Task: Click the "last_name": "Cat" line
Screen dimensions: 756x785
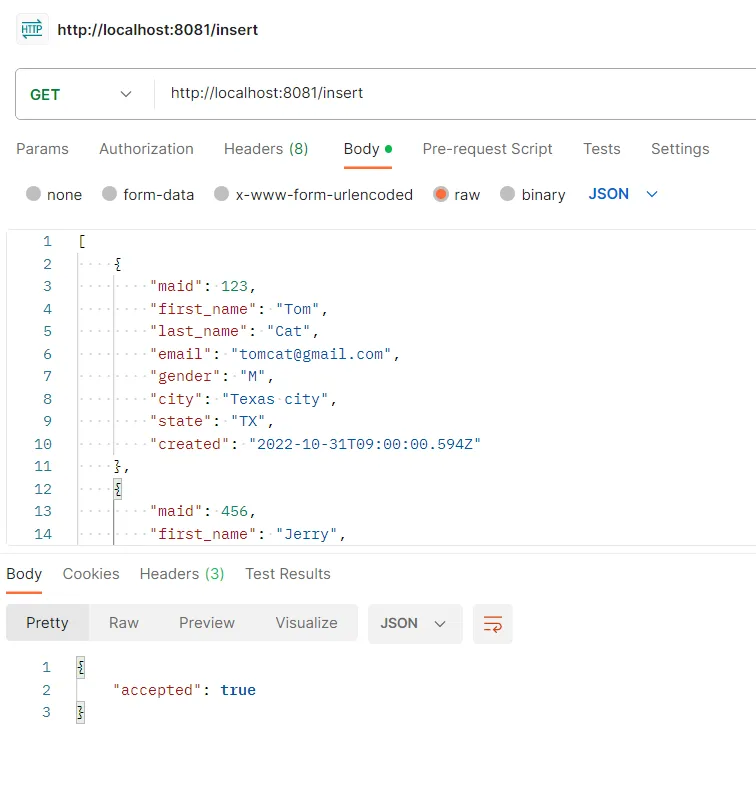Action: (234, 331)
